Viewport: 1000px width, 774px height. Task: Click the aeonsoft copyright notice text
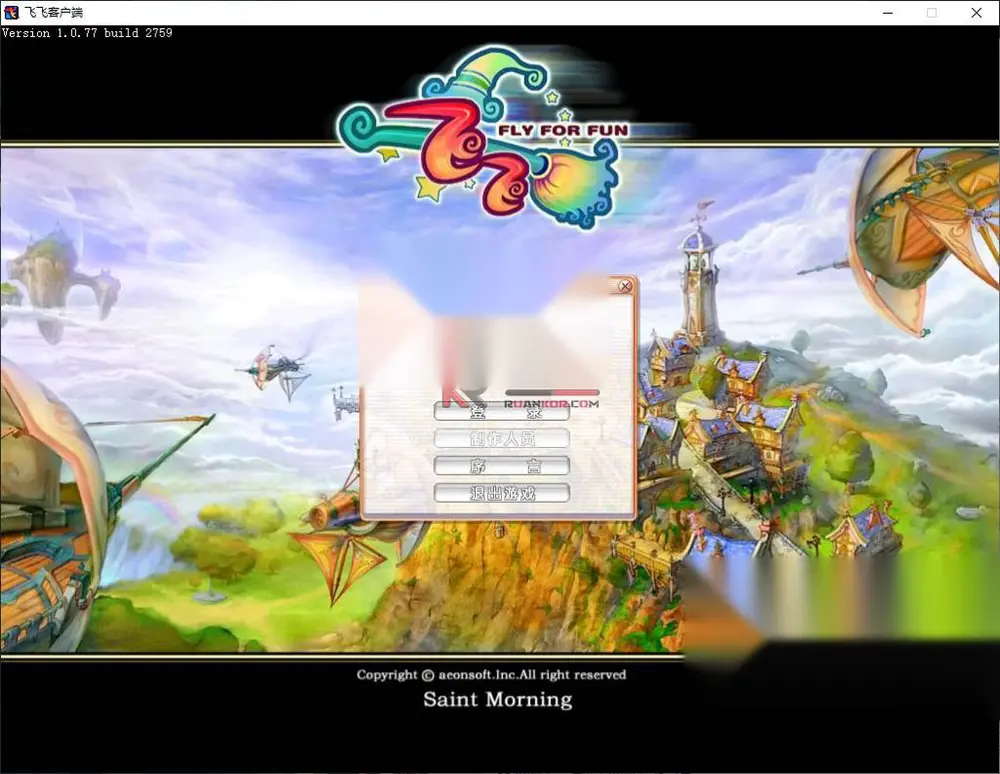[491, 675]
